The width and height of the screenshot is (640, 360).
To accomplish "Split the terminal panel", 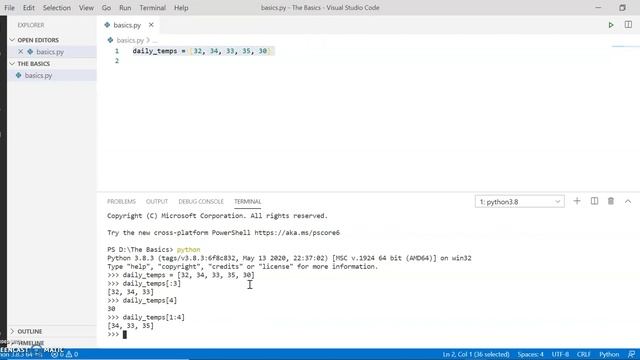I will pos(594,201).
